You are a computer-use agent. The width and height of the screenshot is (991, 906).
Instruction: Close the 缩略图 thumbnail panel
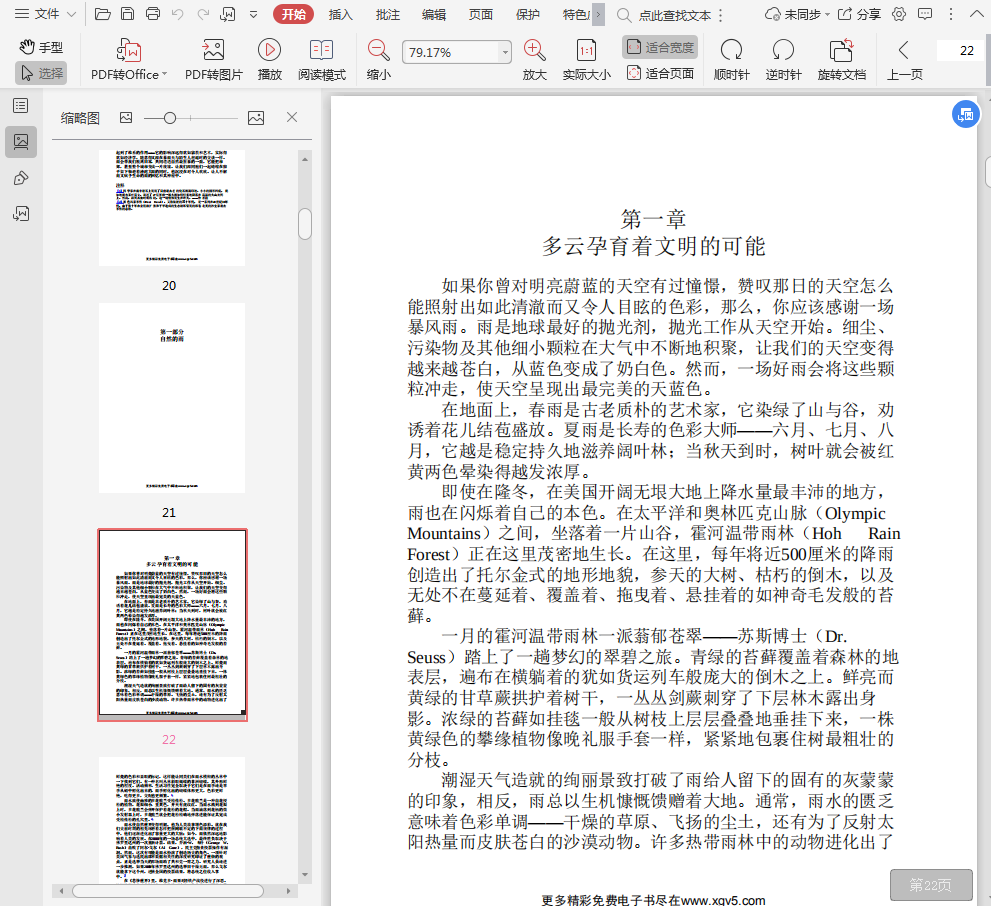pos(292,117)
